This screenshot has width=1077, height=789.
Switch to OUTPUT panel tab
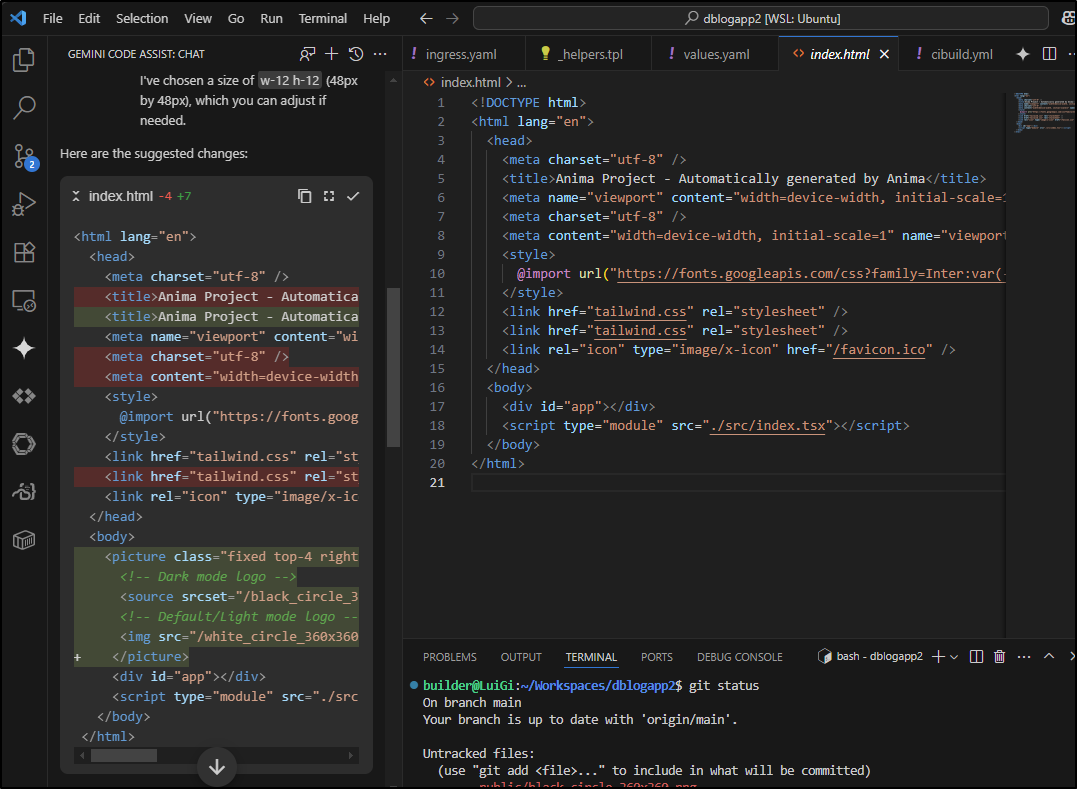click(521, 657)
